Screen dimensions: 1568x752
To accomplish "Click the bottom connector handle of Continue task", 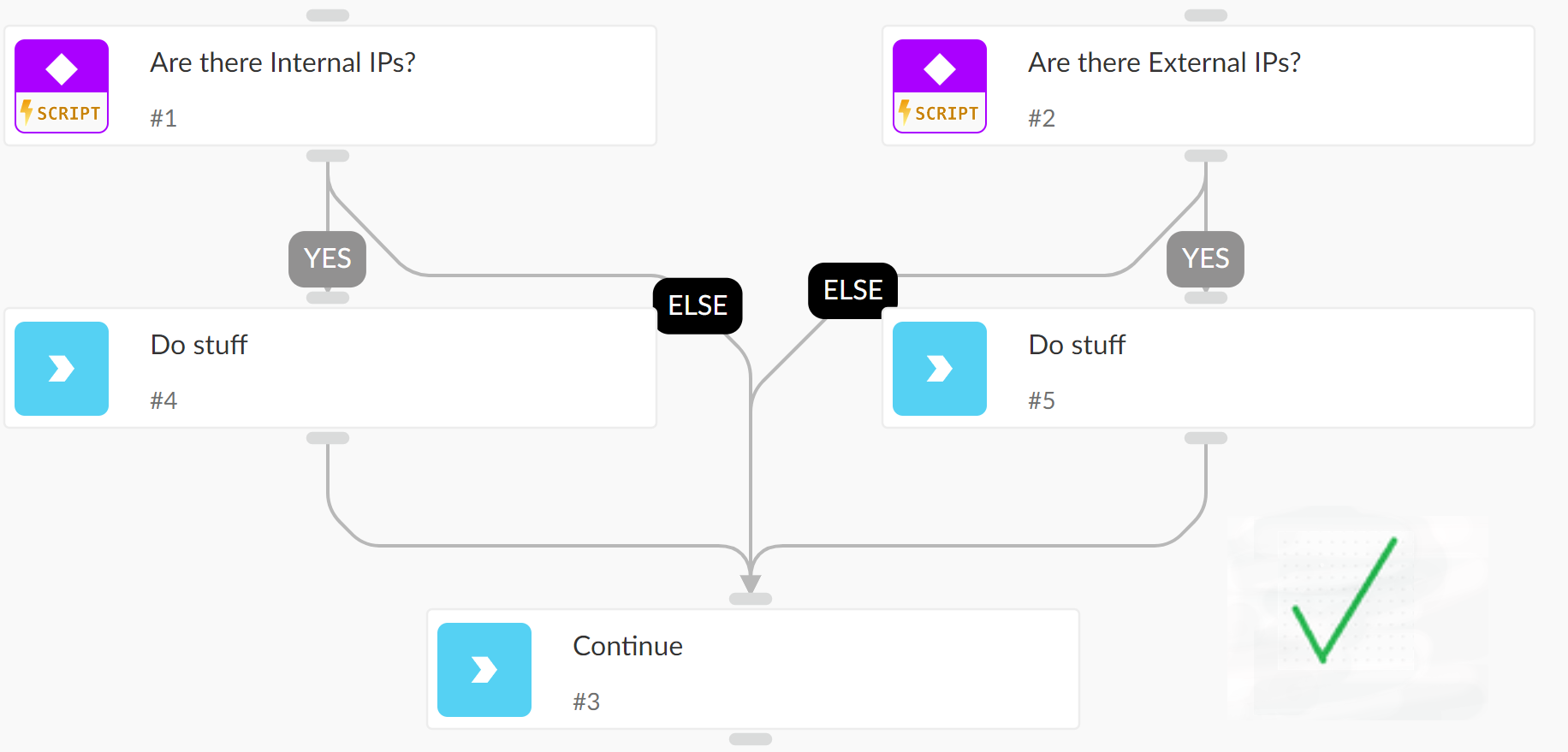I will pyautogui.click(x=751, y=739).
